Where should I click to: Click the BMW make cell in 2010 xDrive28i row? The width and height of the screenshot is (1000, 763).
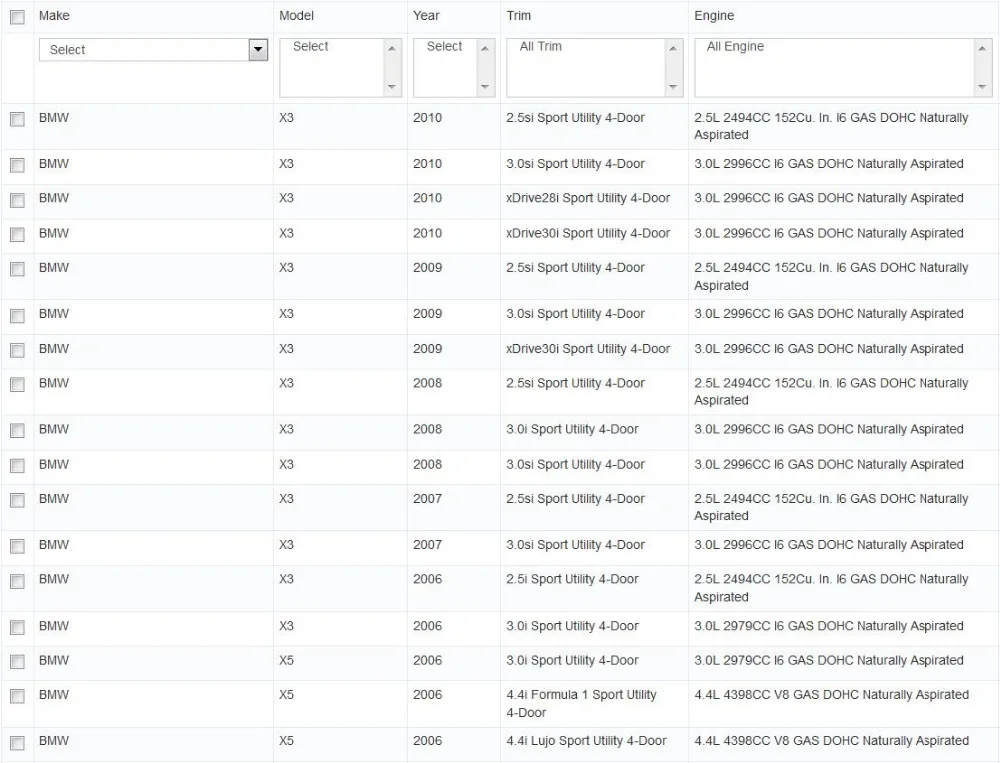pyautogui.click(x=54, y=198)
